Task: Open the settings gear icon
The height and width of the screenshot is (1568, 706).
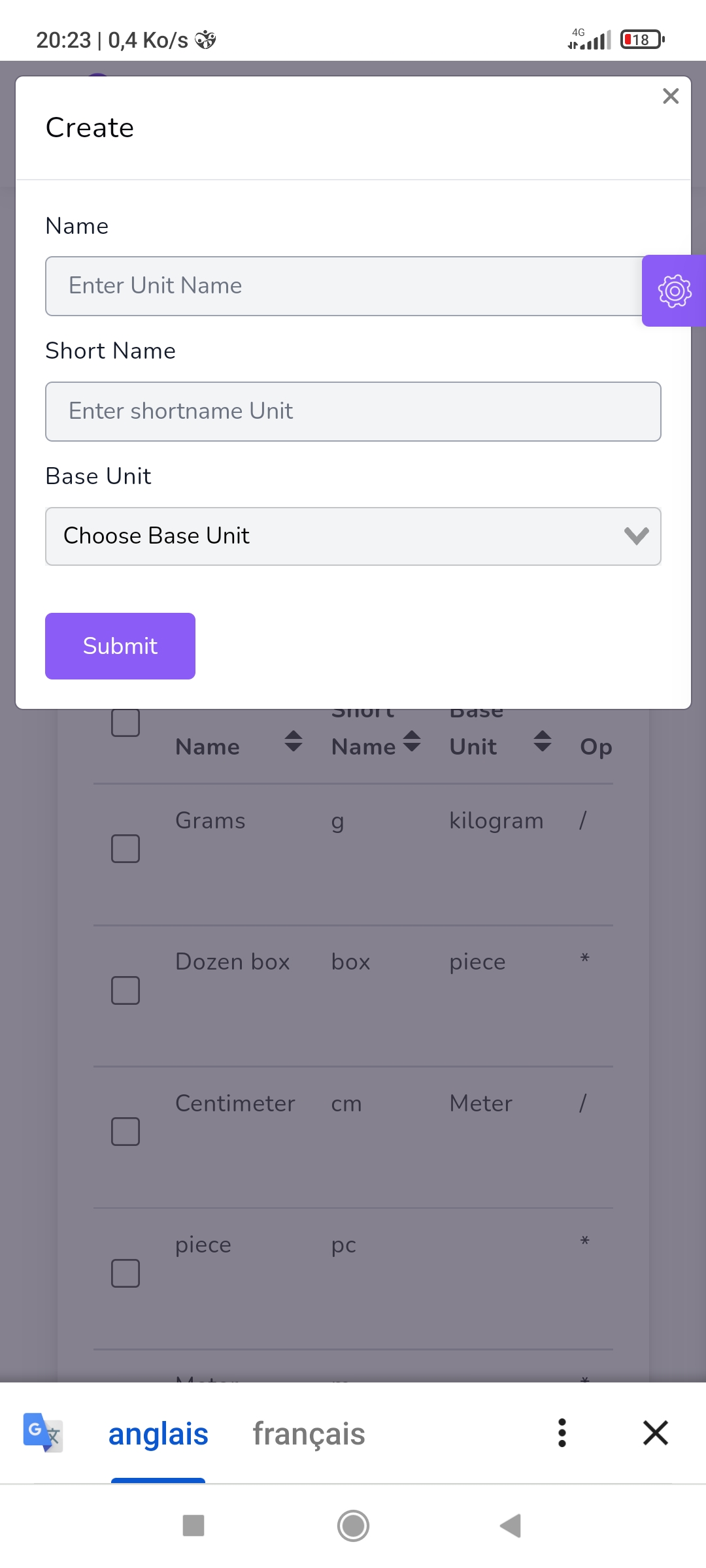Action: 674,291
